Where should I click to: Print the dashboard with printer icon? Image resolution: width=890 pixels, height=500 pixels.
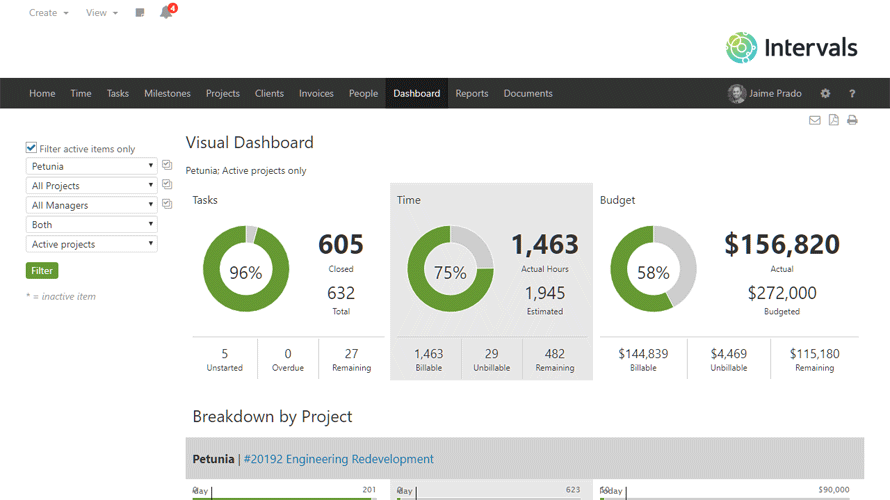coord(852,120)
